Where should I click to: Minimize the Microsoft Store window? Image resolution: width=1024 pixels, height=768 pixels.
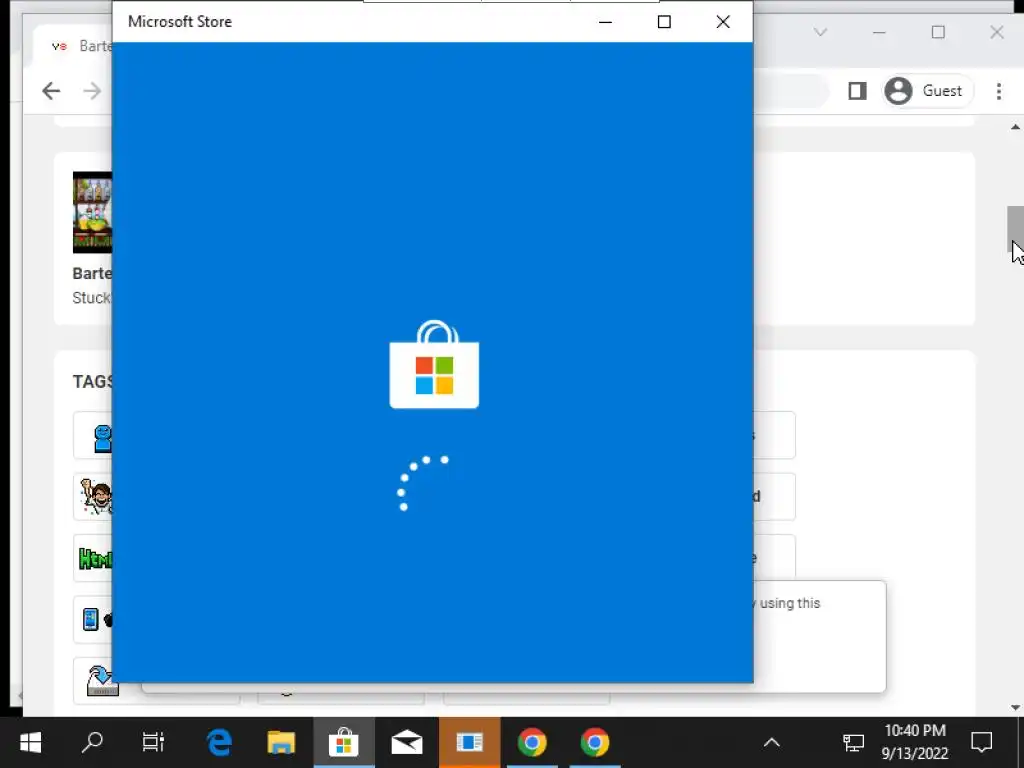[x=605, y=22]
